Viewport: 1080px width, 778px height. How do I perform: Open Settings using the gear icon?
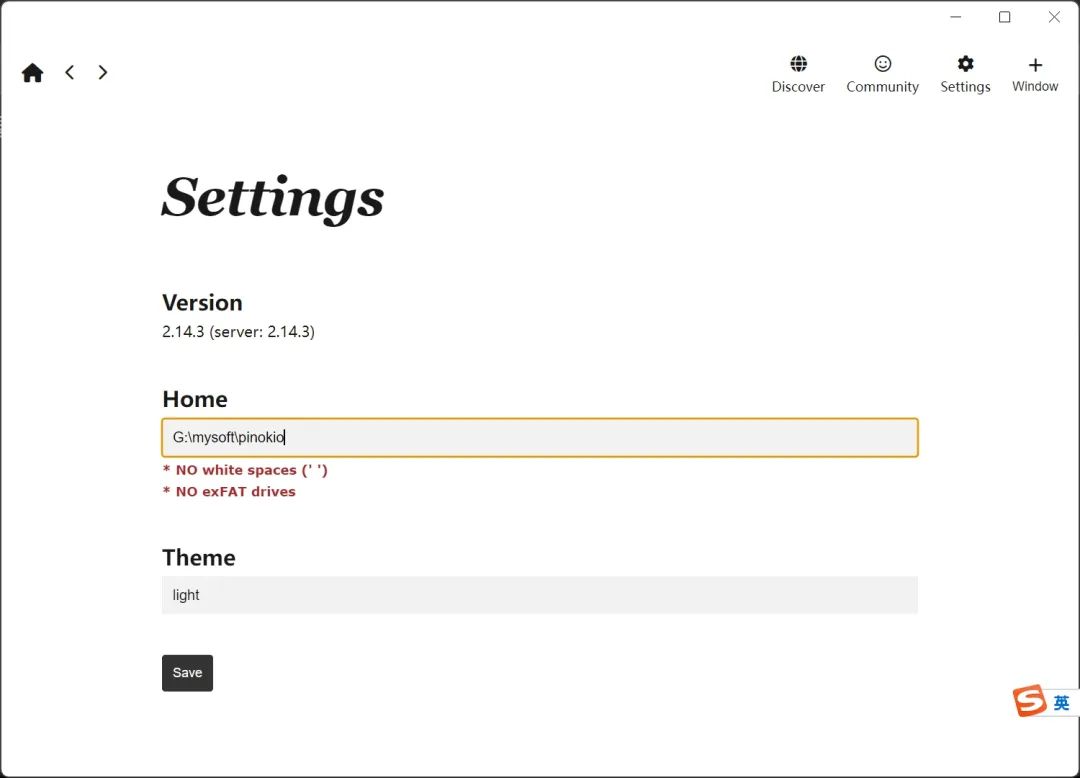[964, 62]
